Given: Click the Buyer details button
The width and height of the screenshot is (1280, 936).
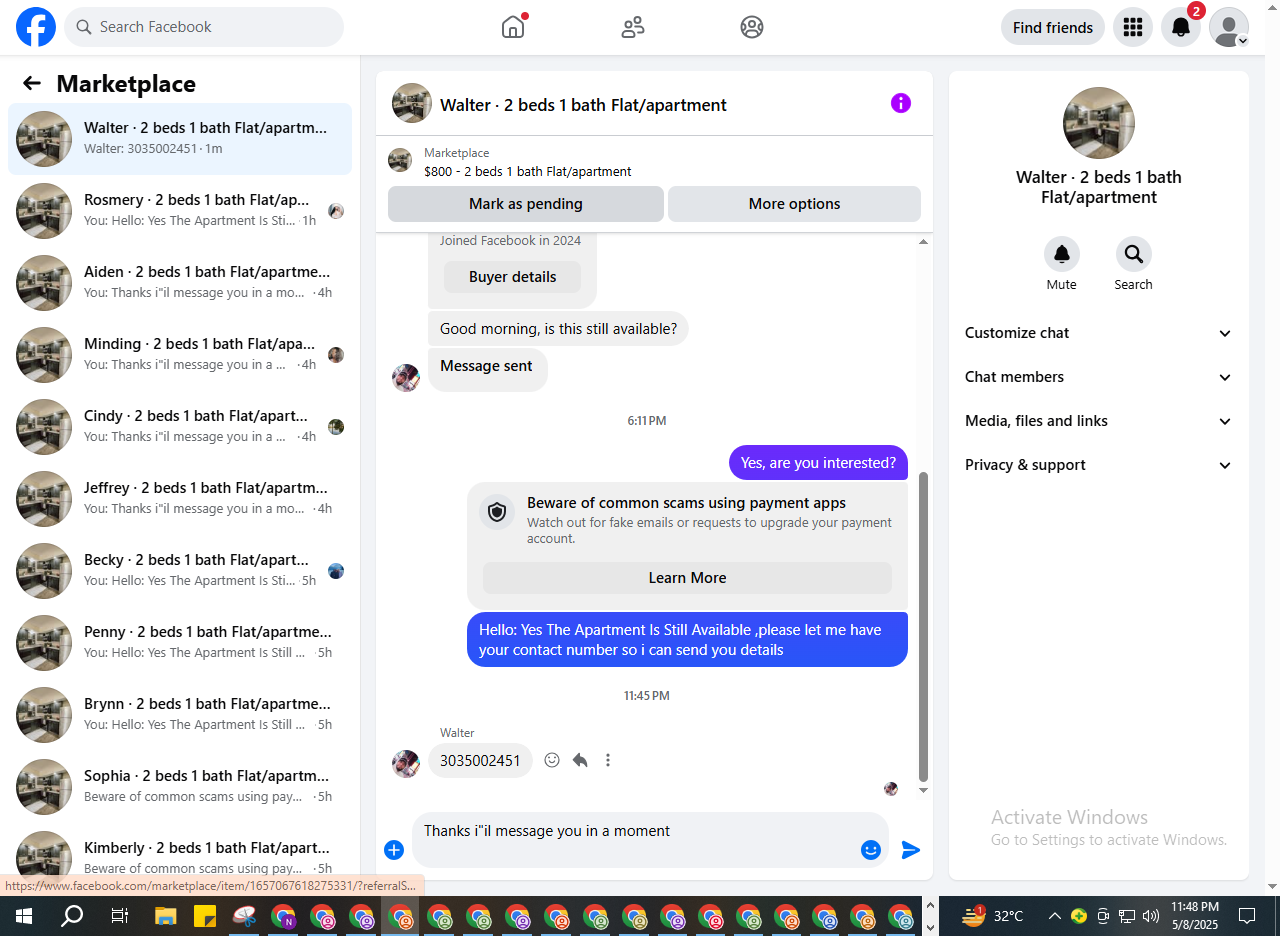Looking at the screenshot, I should (x=512, y=277).
